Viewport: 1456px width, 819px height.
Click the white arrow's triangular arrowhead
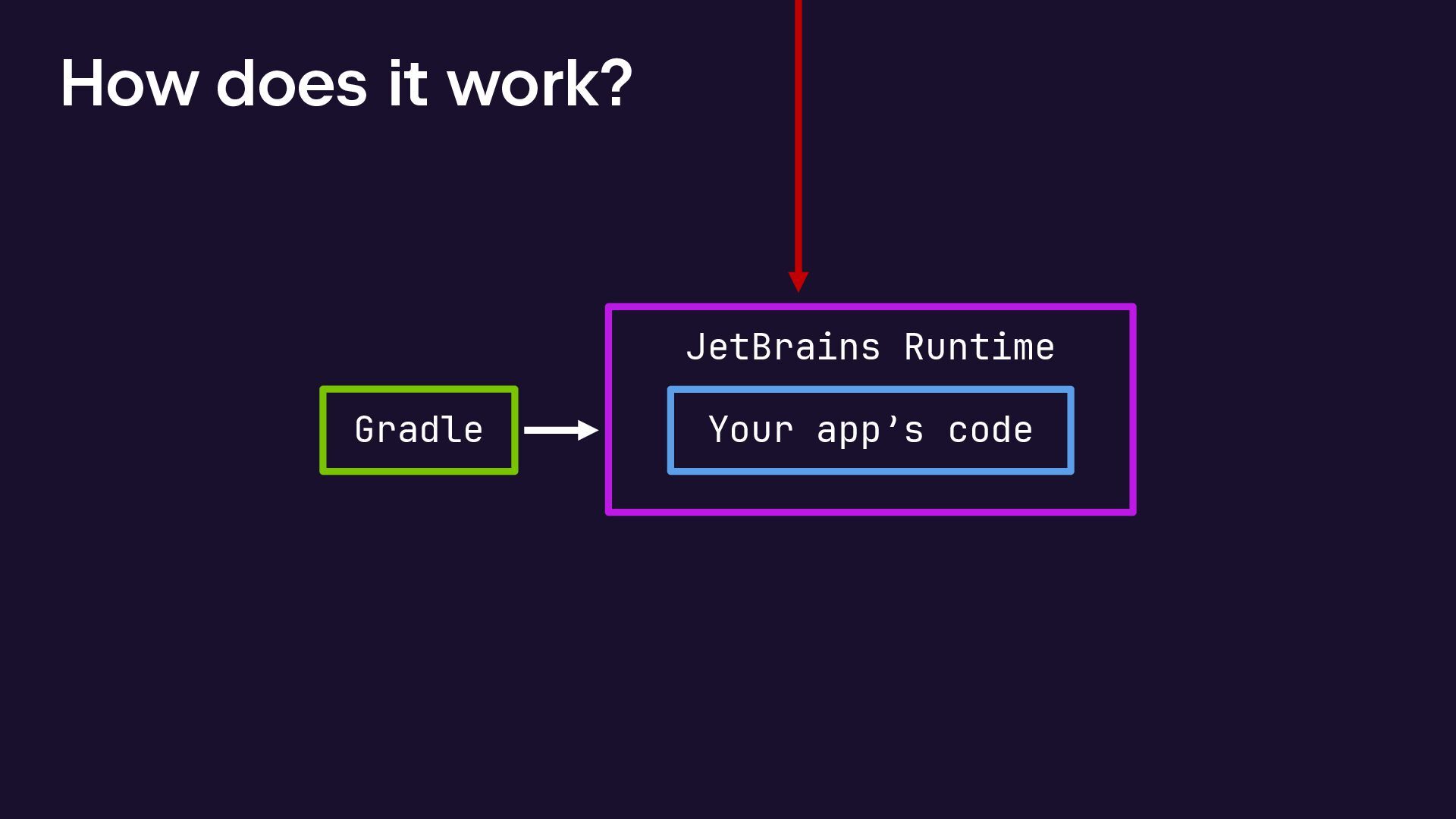pyautogui.click(x=587, y=430)
